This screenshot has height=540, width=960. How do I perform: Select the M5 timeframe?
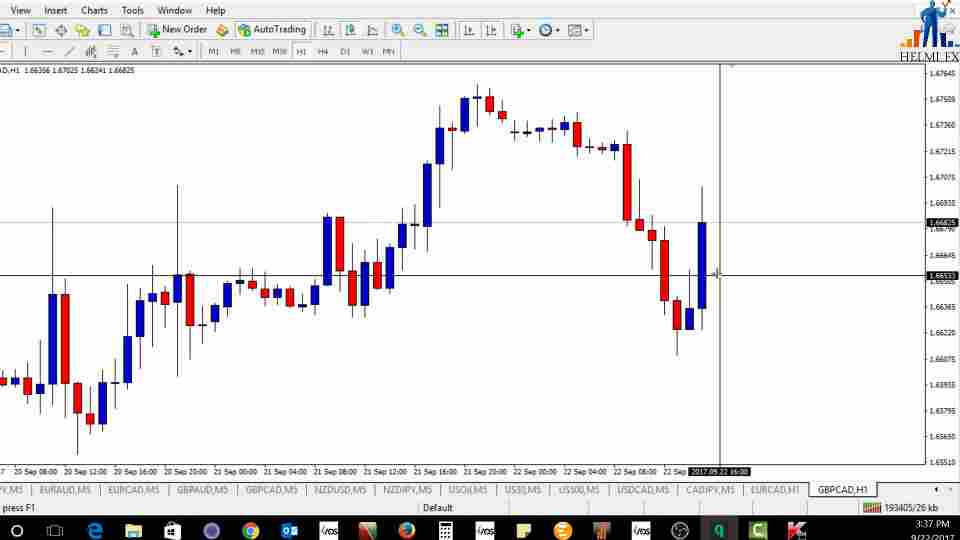tap(235, 51)
